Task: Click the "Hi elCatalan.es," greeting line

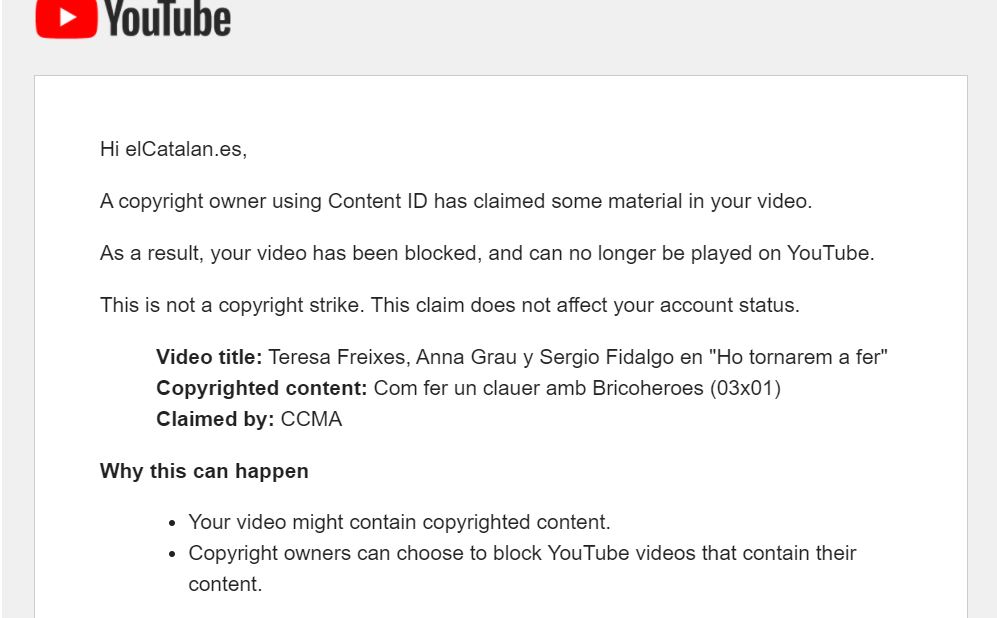Action: pos(173,149)
